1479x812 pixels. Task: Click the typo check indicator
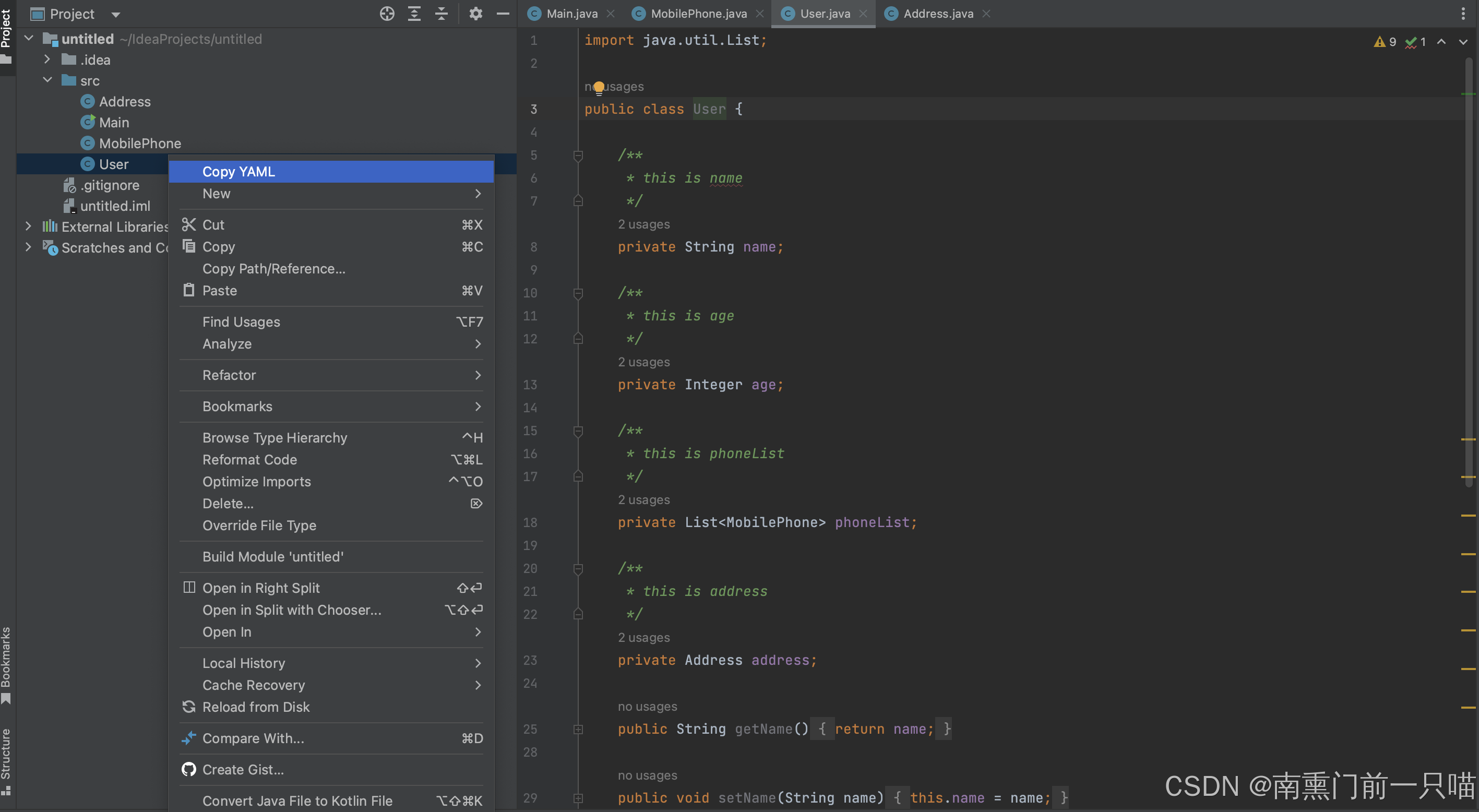click(1415, 42)
